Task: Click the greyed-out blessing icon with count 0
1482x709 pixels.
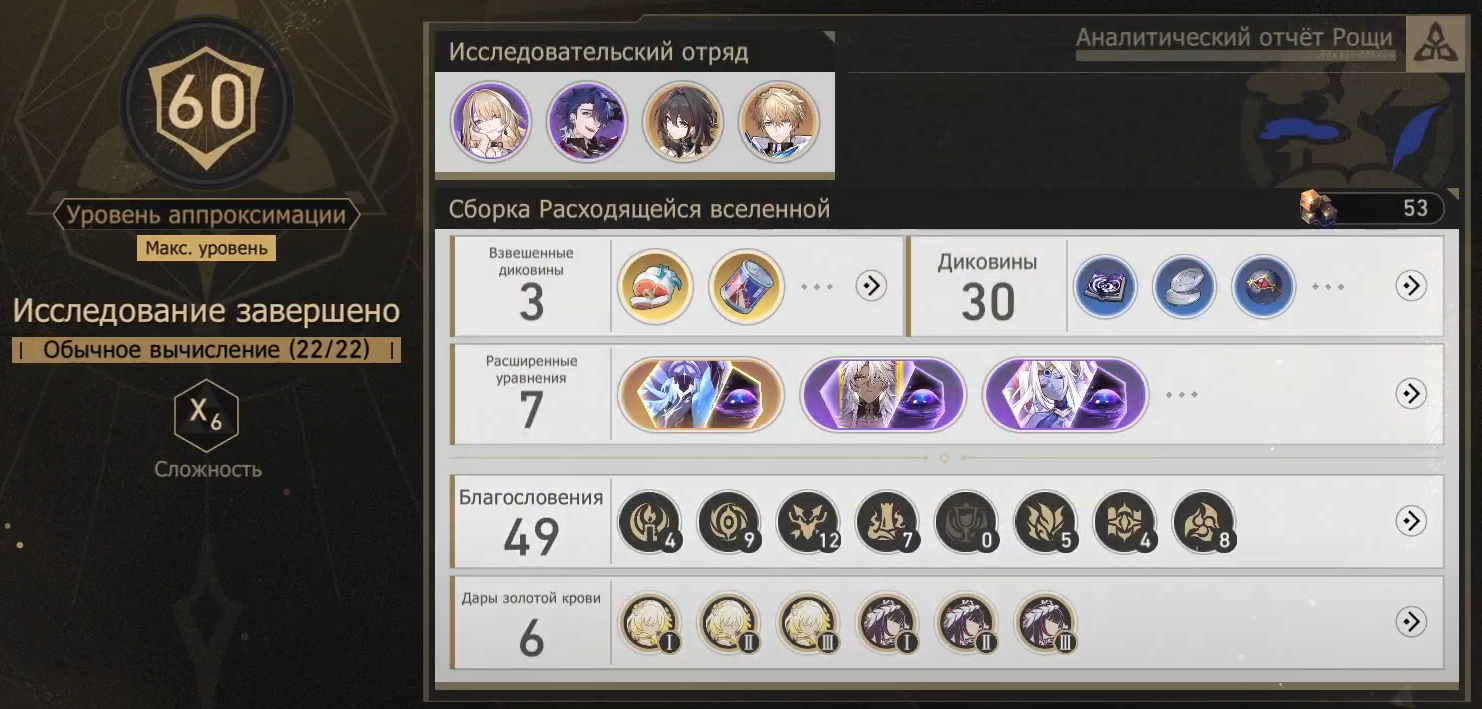Action: pyautogui.click(x=967, y=522)
